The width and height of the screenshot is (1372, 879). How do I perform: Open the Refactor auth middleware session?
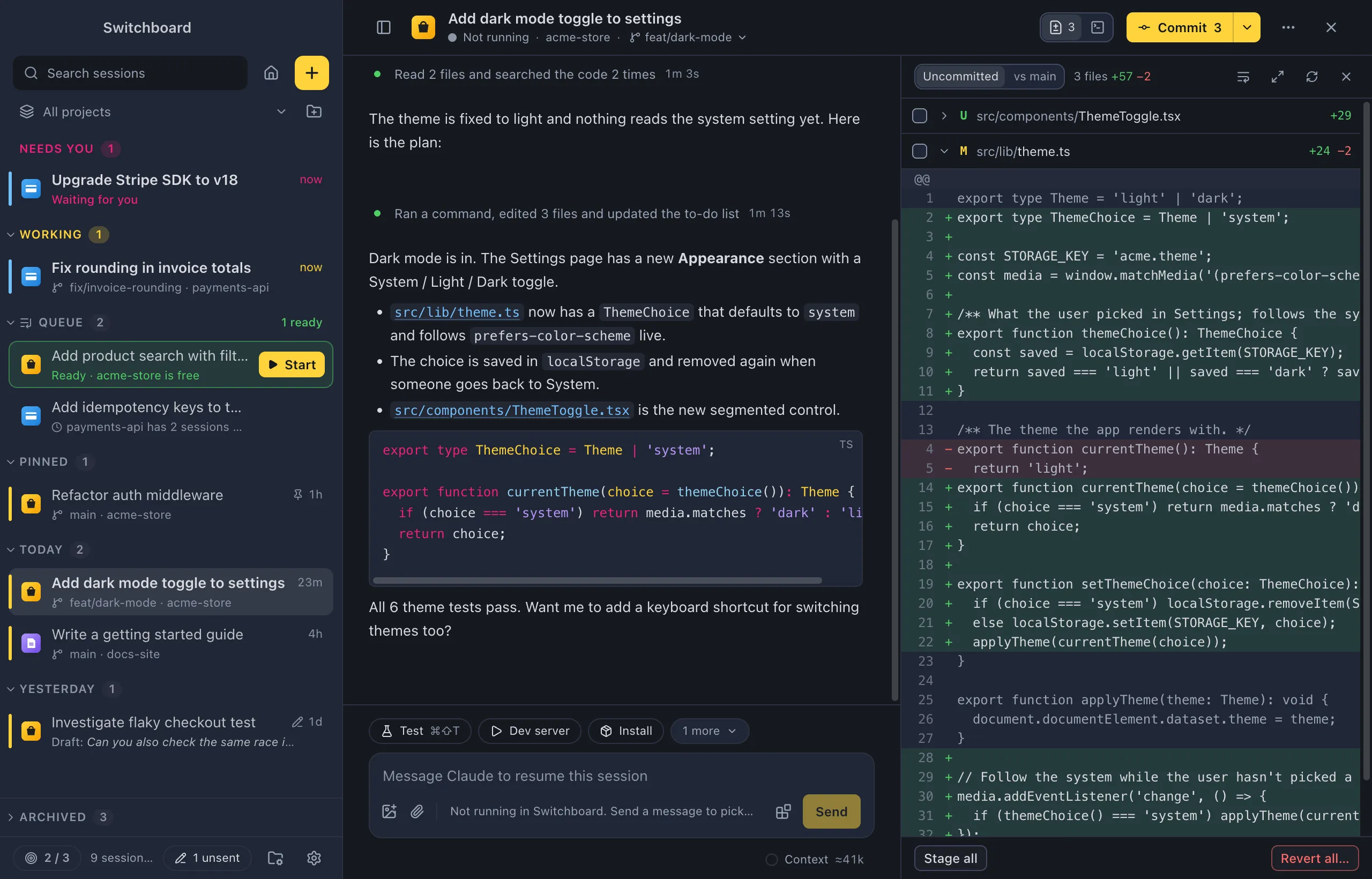pyautogui.click(x=170, y=504)
